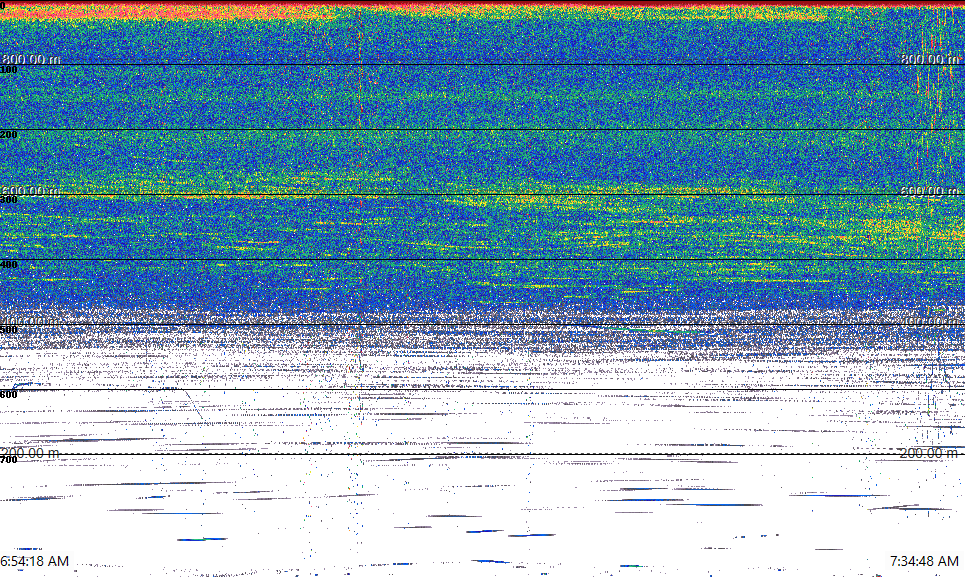Viewport: 965px width, 578px height.
Task: Select the 500 depth scale label
Action: 9,330
